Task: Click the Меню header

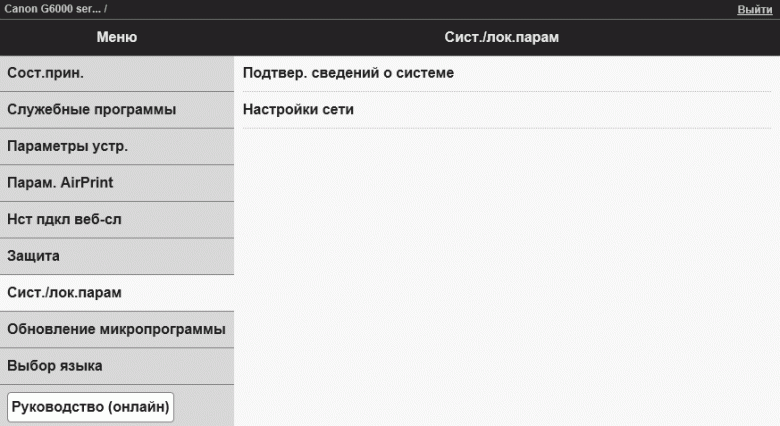Action: tap(117, 37)
